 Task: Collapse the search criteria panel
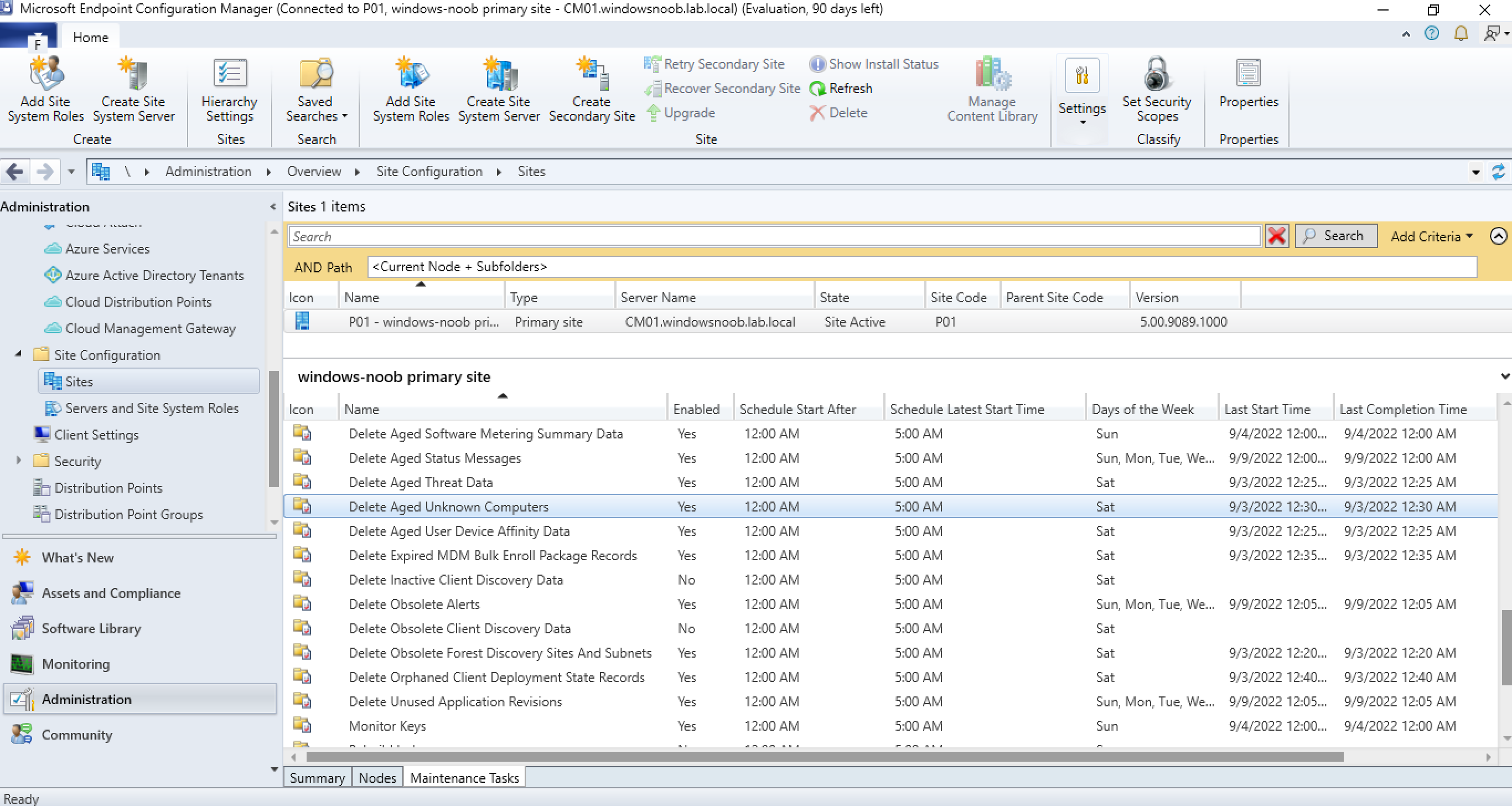point(1498,236)
